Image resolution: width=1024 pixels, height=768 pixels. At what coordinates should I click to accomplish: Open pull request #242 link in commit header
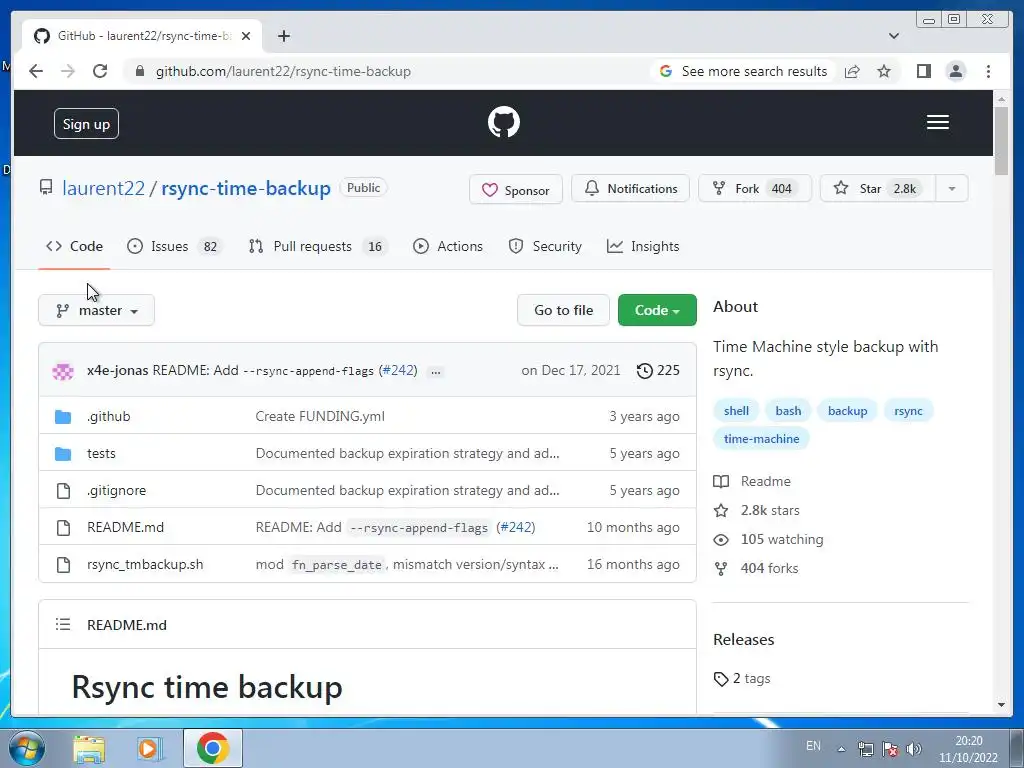pos(400,370)
